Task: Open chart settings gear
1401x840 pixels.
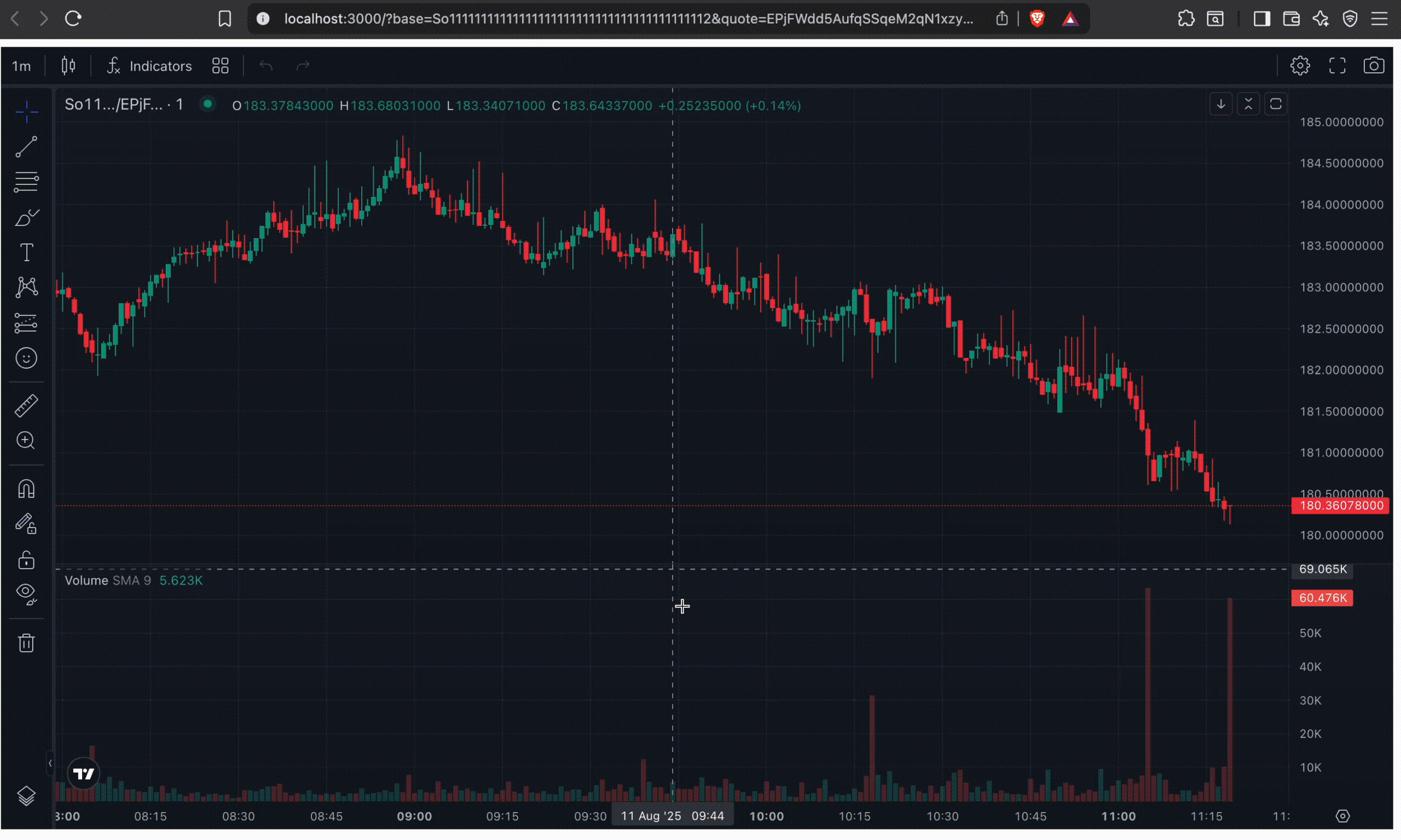Action: click(x=1300, y=66)
